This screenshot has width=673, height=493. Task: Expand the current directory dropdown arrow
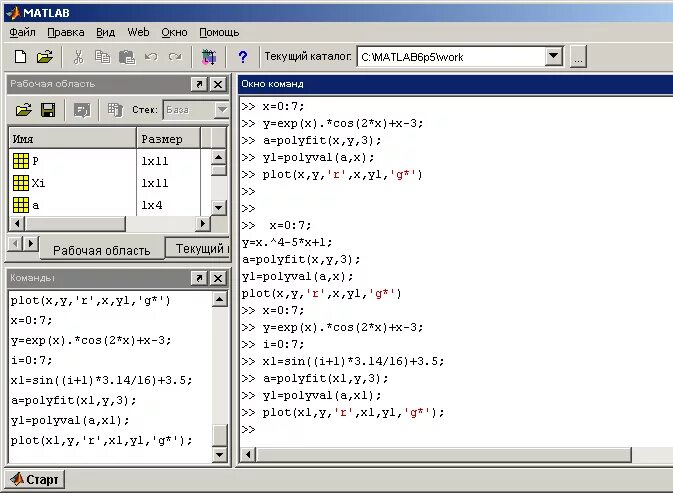[x=554, y=56]
